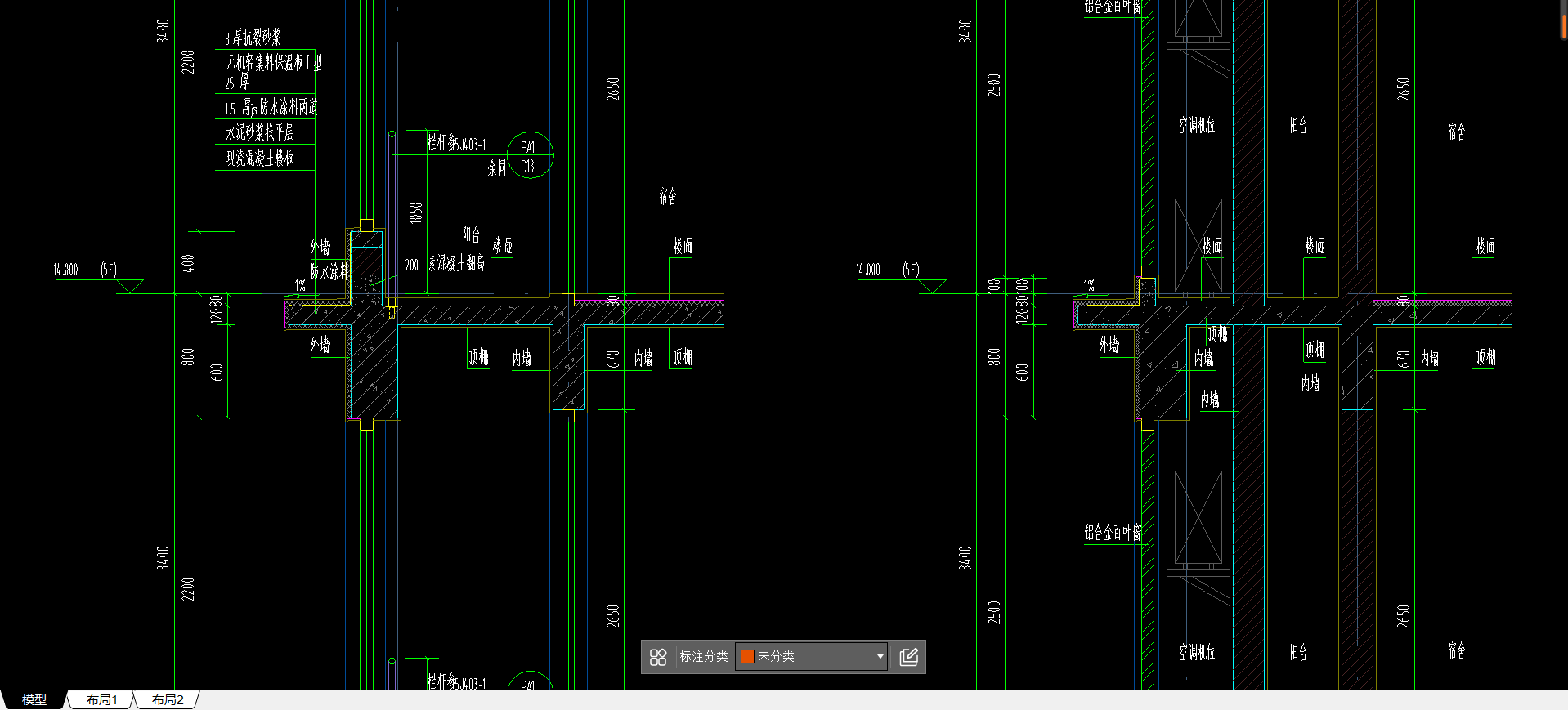
Task: Select the 现浇混凝土楼板 note text
Action: click(260, 158)
